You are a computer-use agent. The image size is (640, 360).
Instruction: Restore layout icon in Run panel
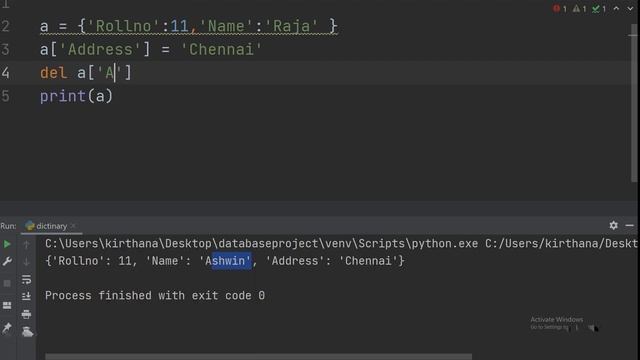(x=7, y=305)
